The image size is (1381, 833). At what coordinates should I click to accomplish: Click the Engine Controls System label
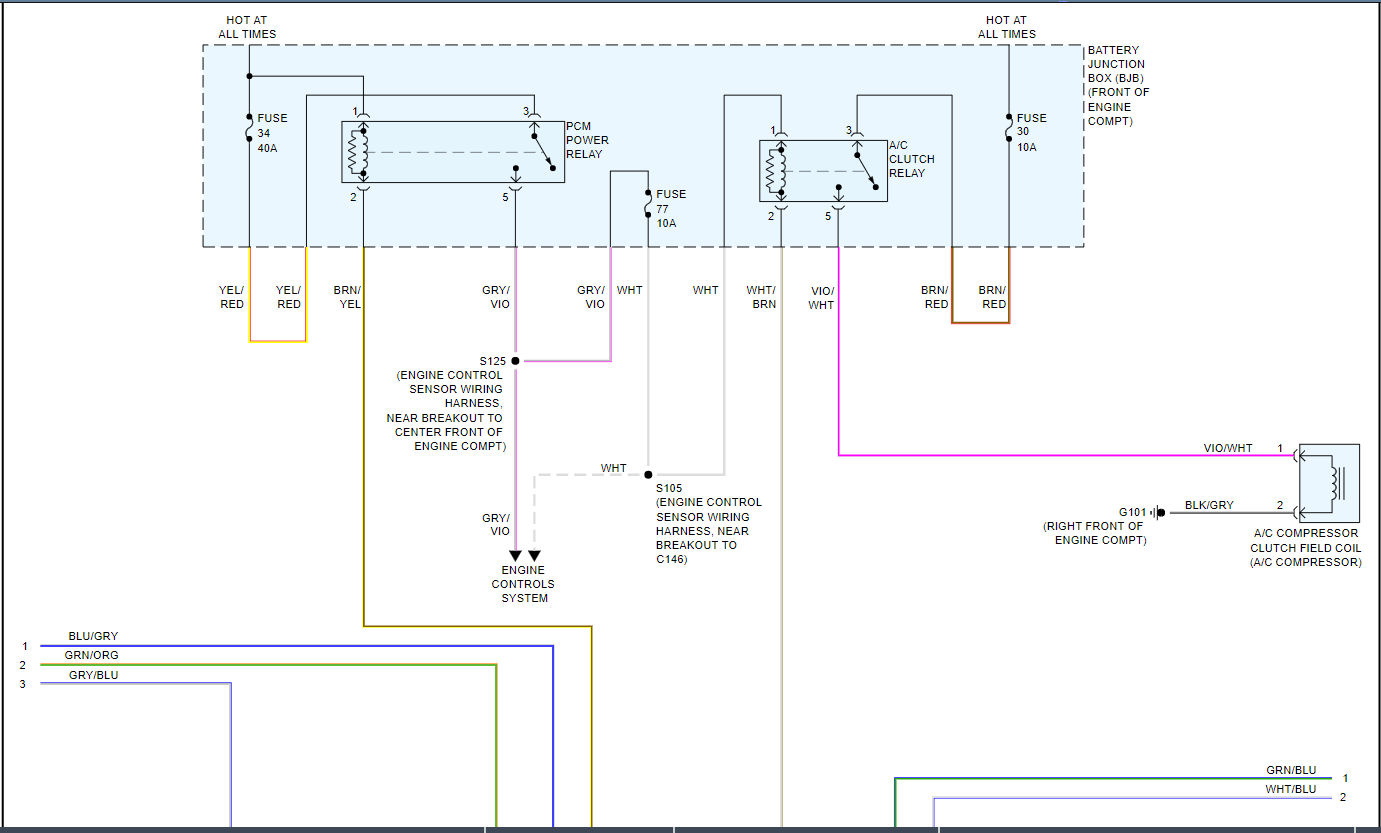point(523,584)
